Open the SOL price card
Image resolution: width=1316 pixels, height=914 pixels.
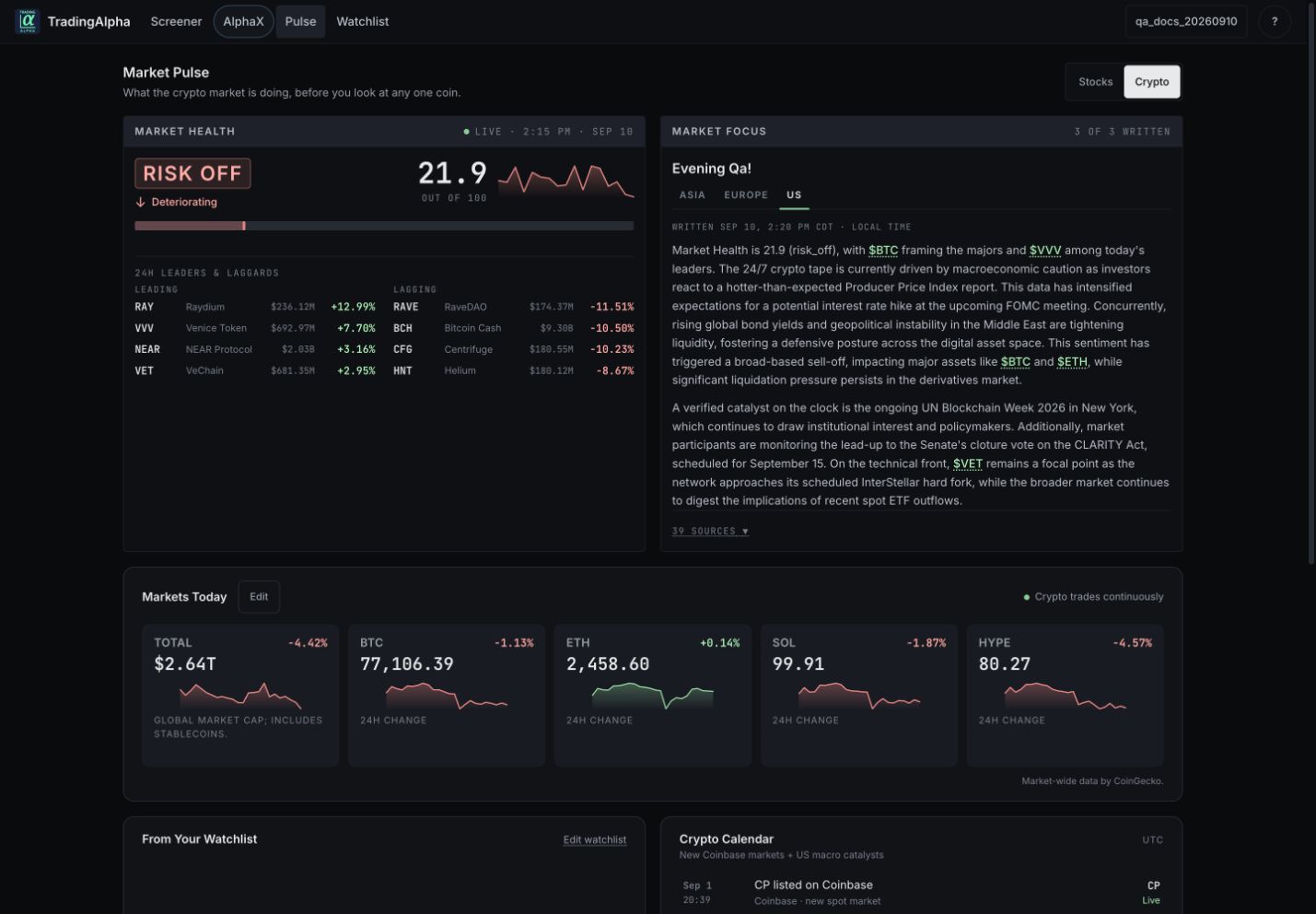tap(859, 696)
